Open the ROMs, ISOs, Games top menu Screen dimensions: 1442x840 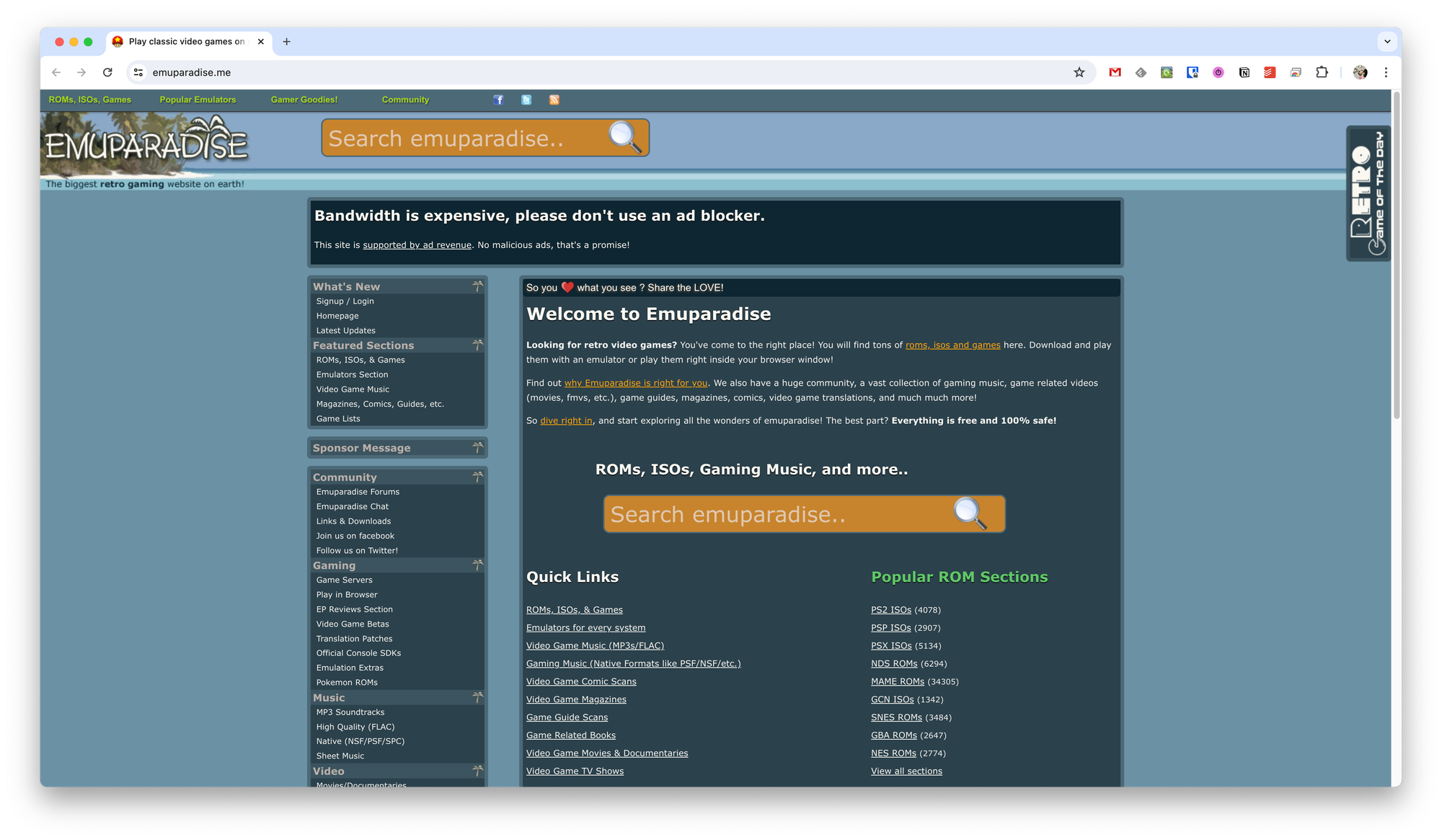click(x=90, y=100)
